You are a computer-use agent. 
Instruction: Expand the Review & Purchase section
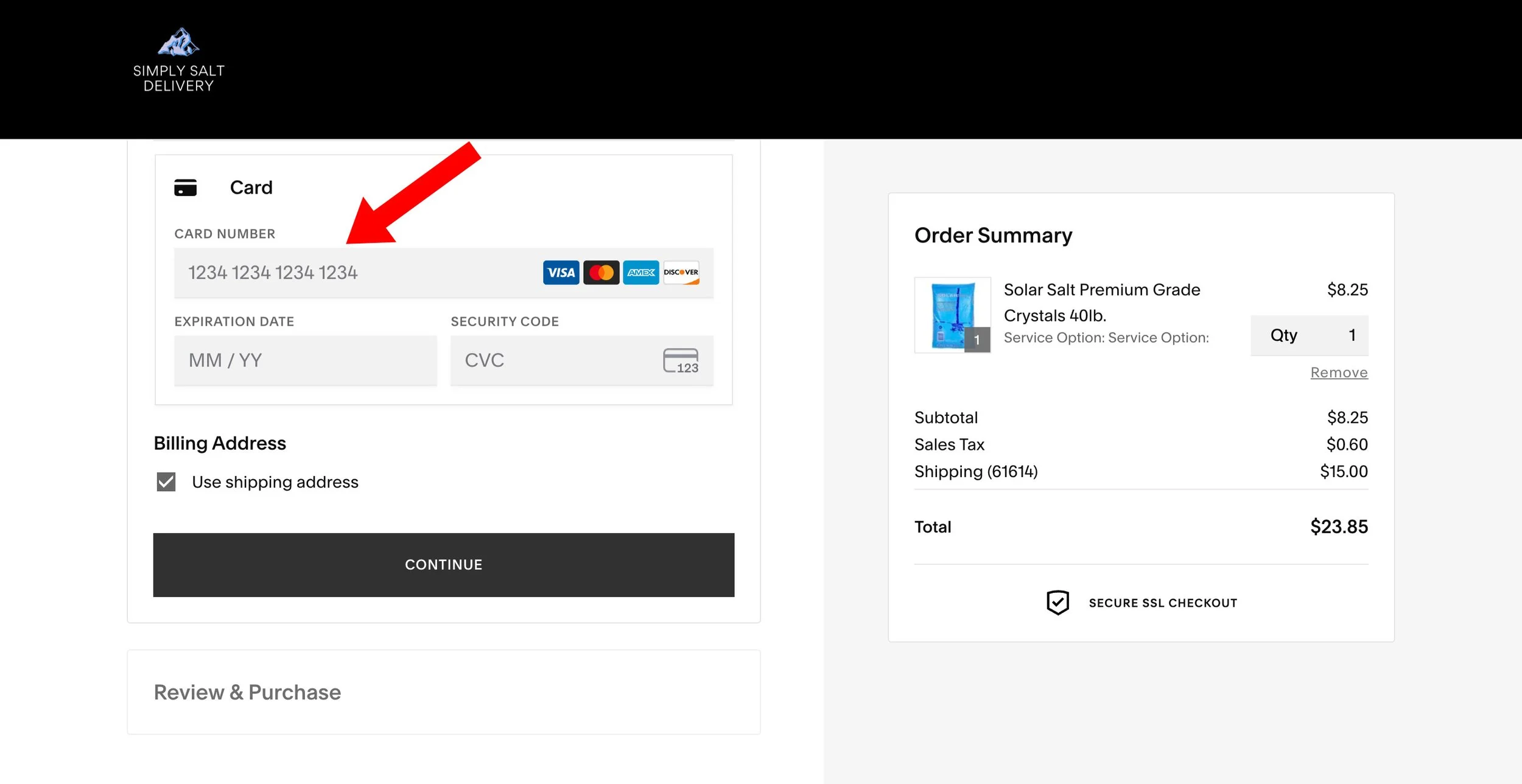[x=248, y=692]
